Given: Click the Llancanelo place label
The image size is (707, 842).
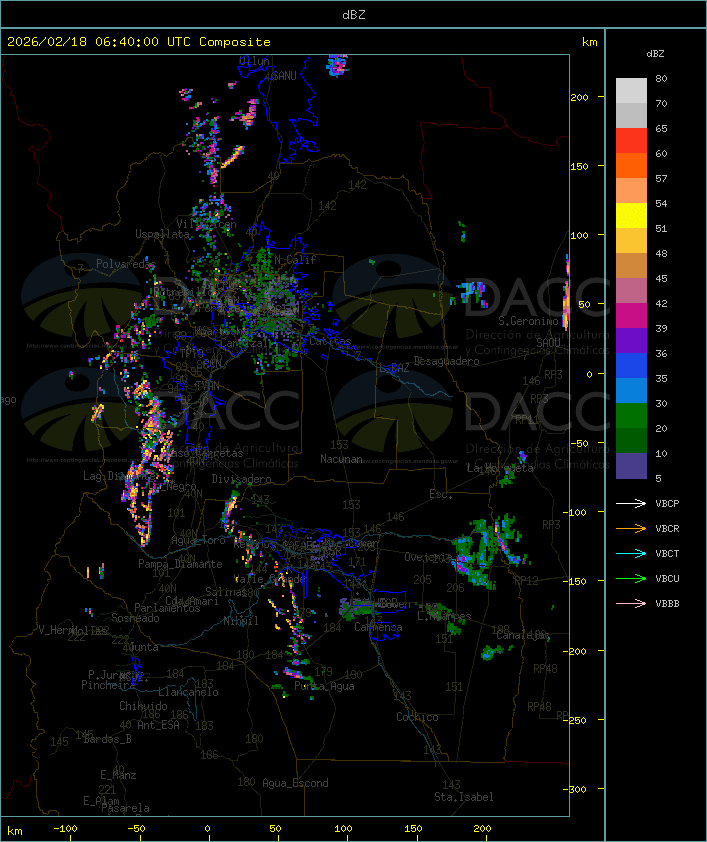Looking at the screenshot, I should coord(188,692).
